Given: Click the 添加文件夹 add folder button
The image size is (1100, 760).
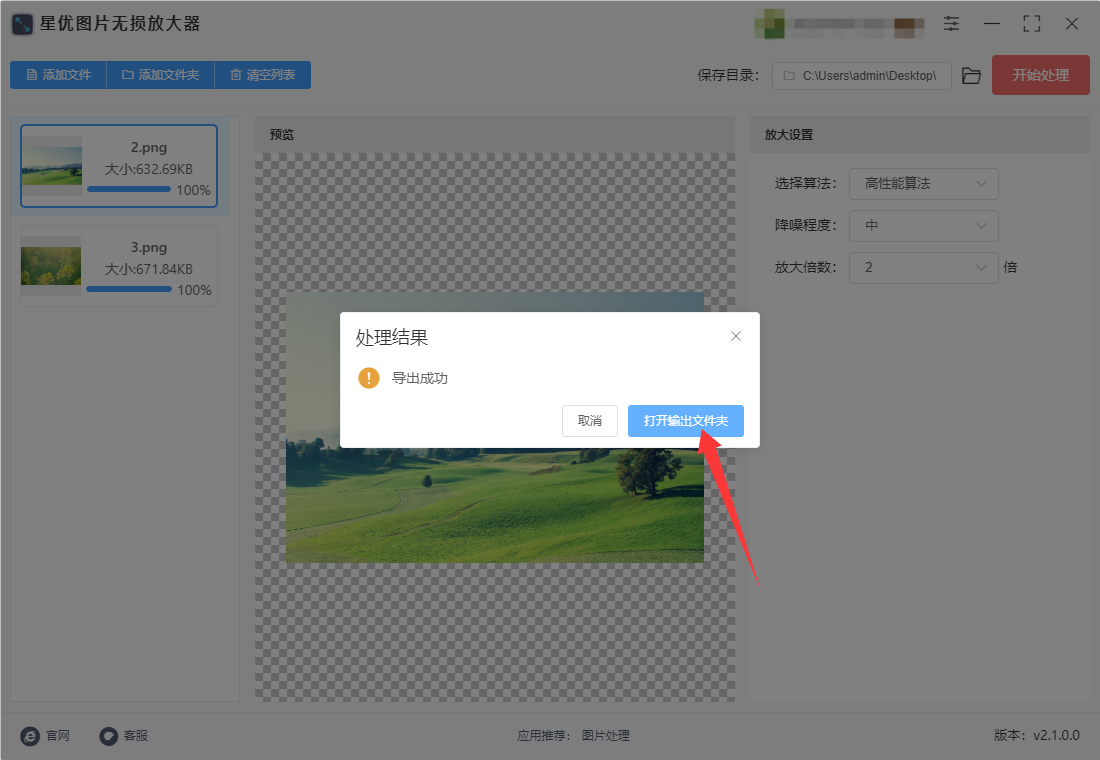Looking at the screenshot, I should click(x=161, y=75).
